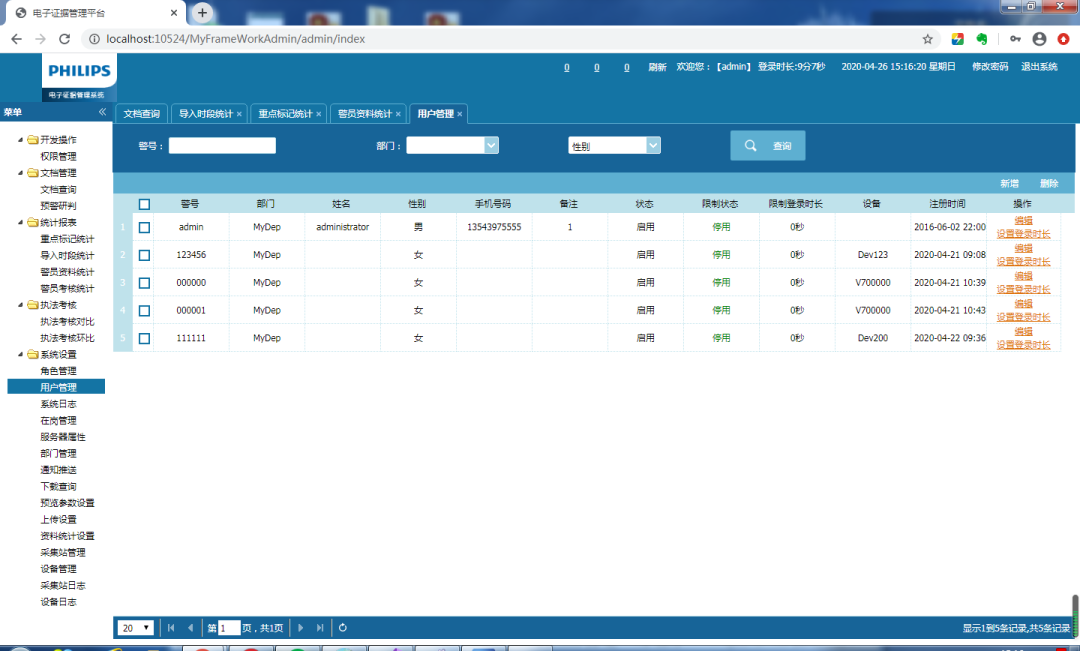Screen dimensions: 1080x651
Task: Collapse the 菜单 sidebar with the double-arrow icon
Action: tap(102, 112)
